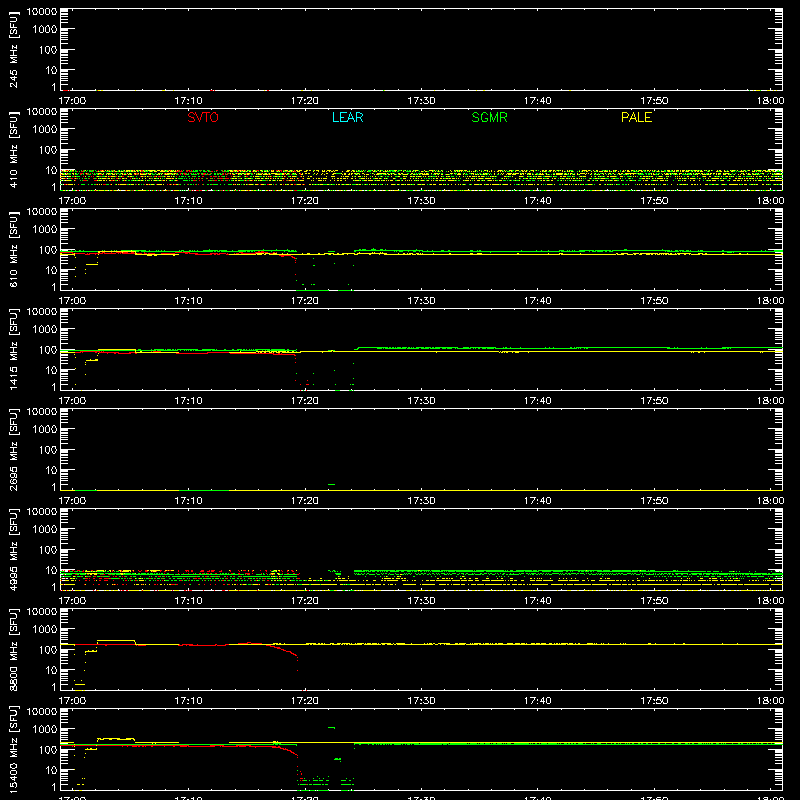Click 17:10 under the 1415 MHz panel

click(188, 401)
